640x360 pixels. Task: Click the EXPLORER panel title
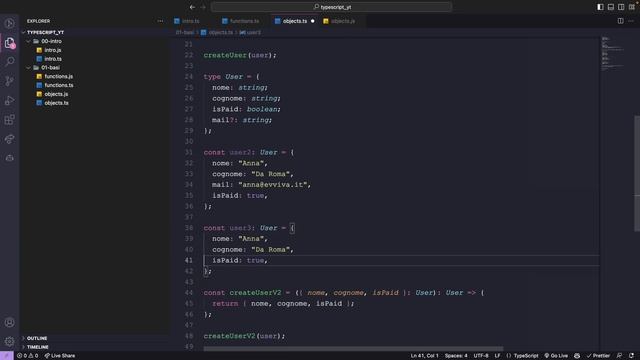point(38,21)
